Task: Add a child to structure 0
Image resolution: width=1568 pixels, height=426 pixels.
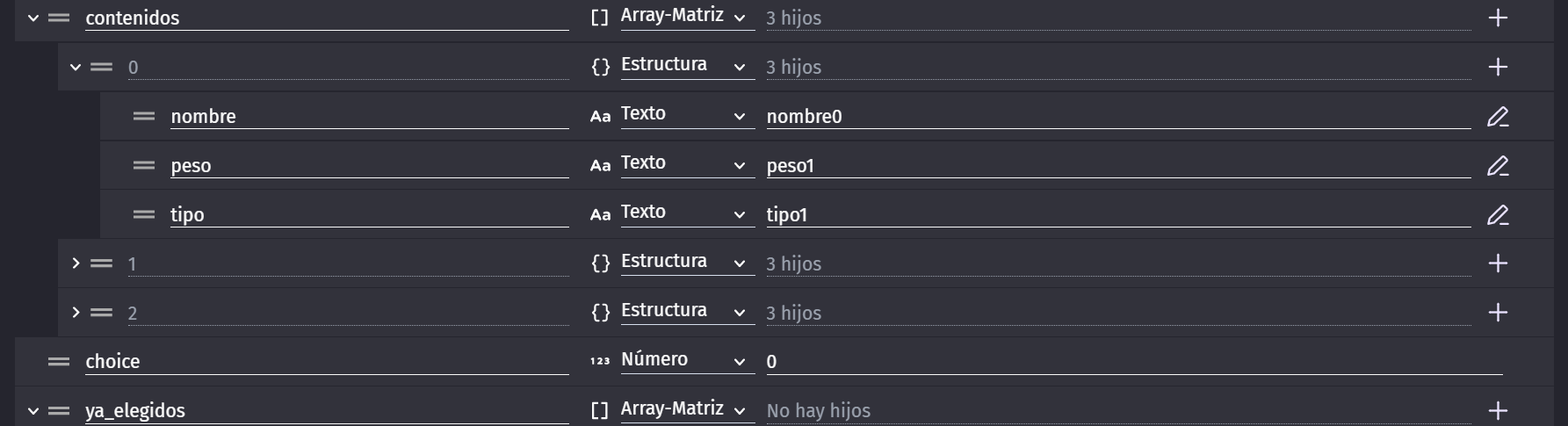Action: coord(1498,67)
